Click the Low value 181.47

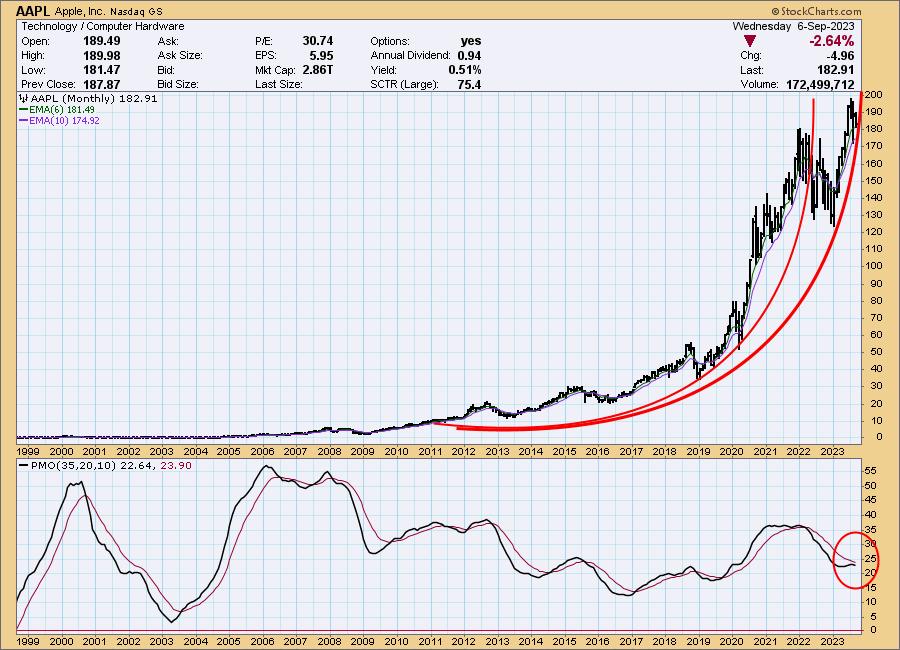tap(102, 70)
